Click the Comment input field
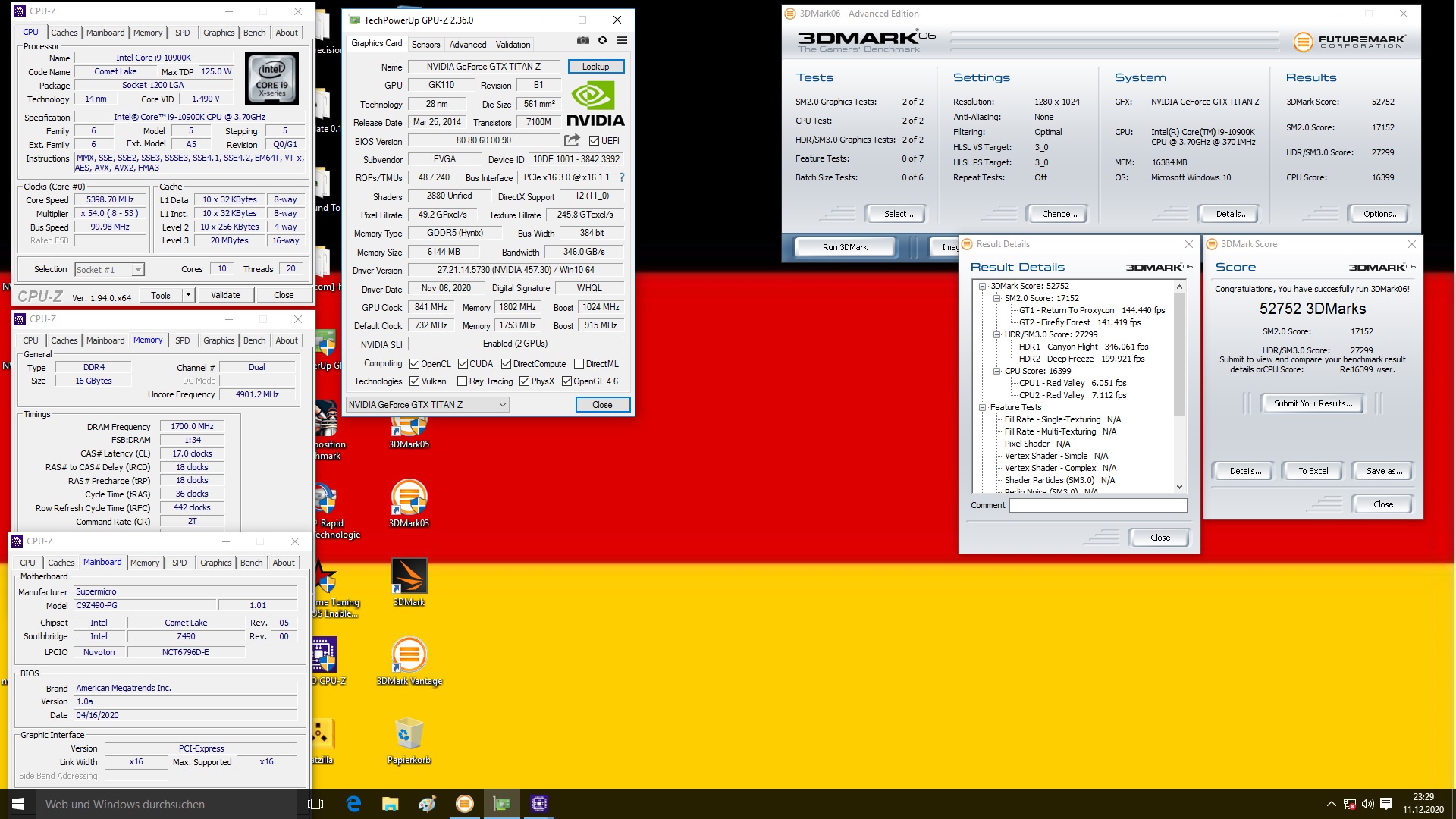Image resolution: width=1456 pixels, height=819 pixels. click(x=1098, y=506)
